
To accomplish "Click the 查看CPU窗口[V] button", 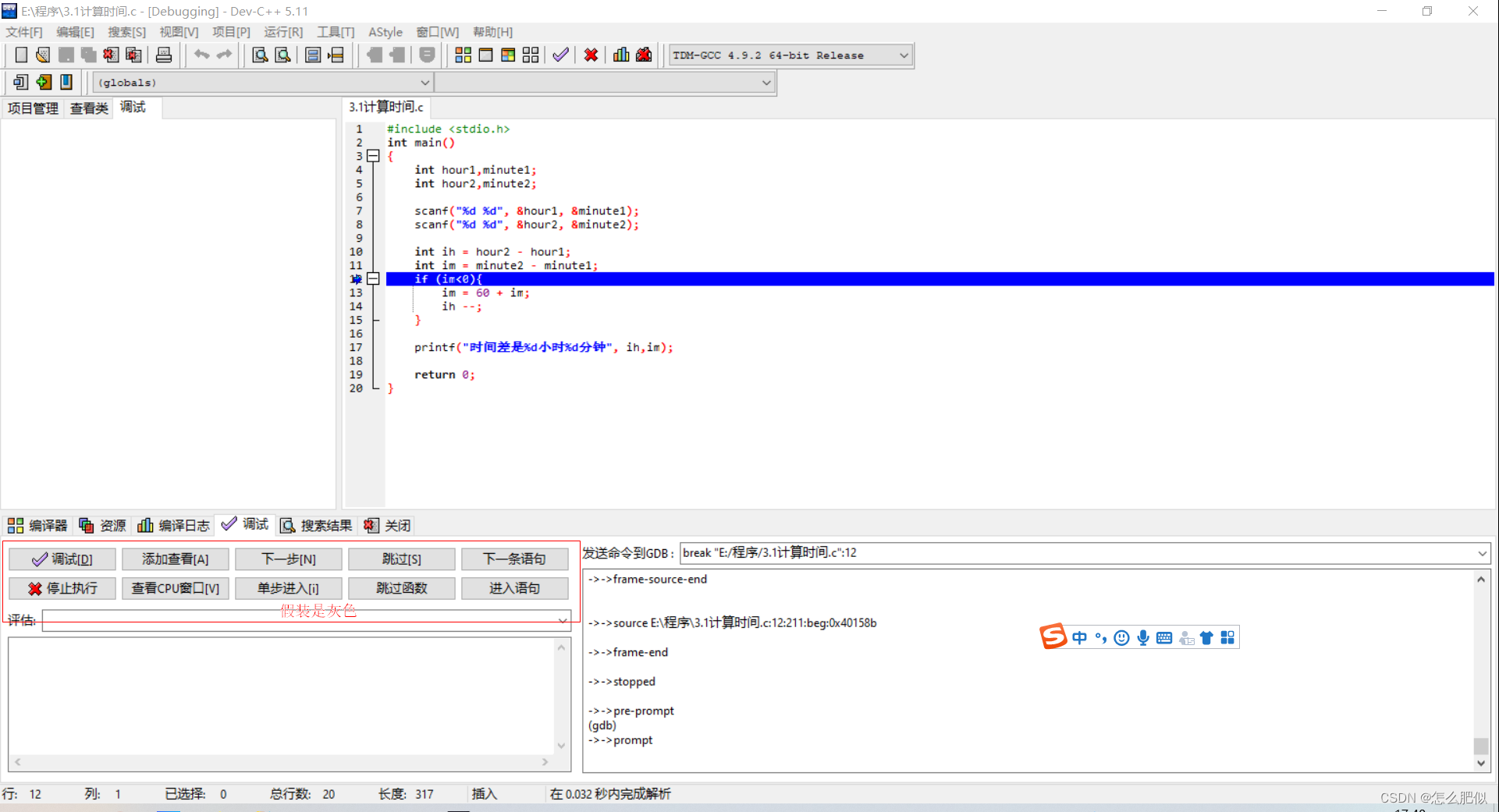I will click(176, 588).
